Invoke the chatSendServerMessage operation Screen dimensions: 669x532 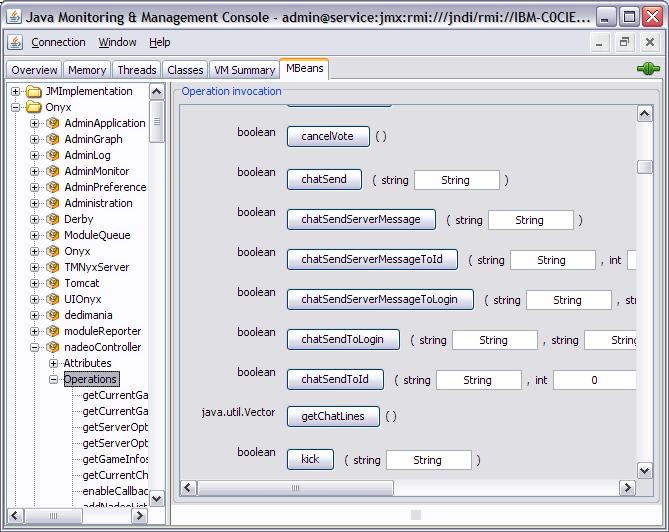[x=361, y=219]
